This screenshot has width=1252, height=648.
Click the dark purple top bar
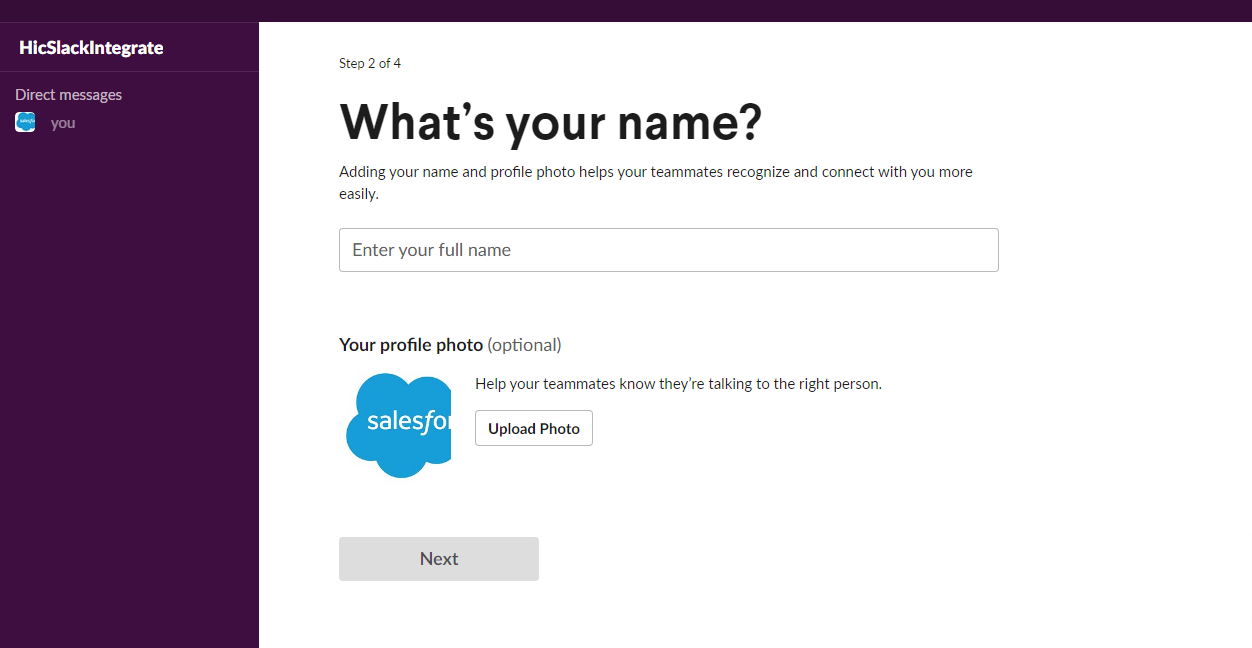pos(626,10)
